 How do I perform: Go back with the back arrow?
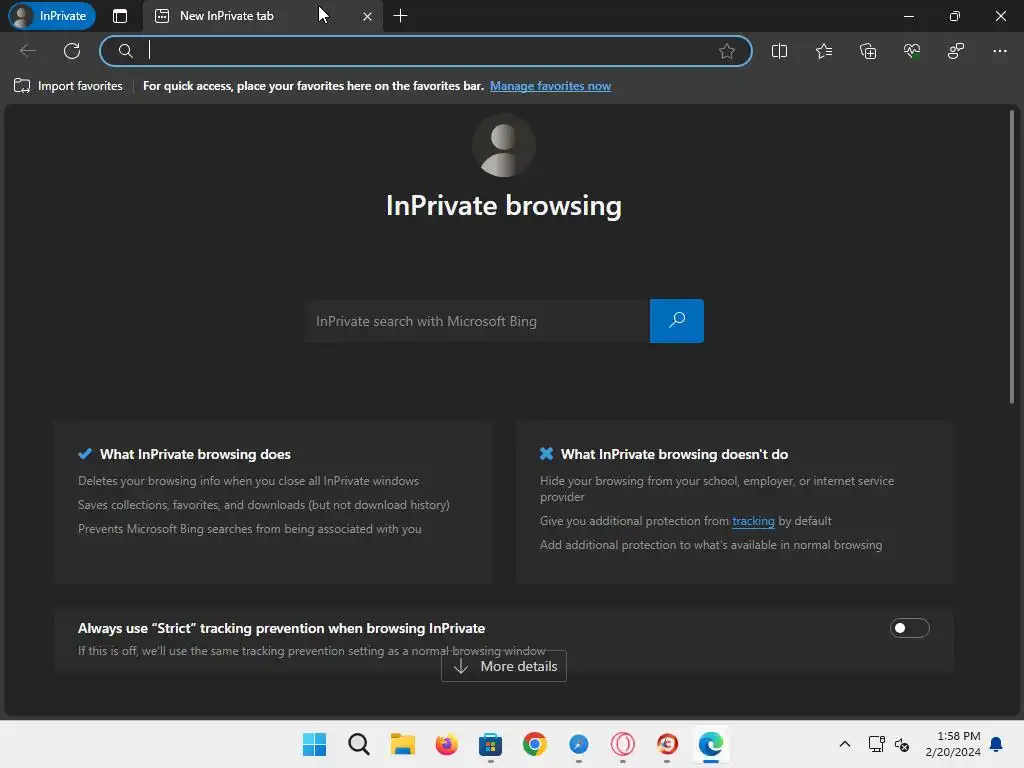tap(27, 51)
